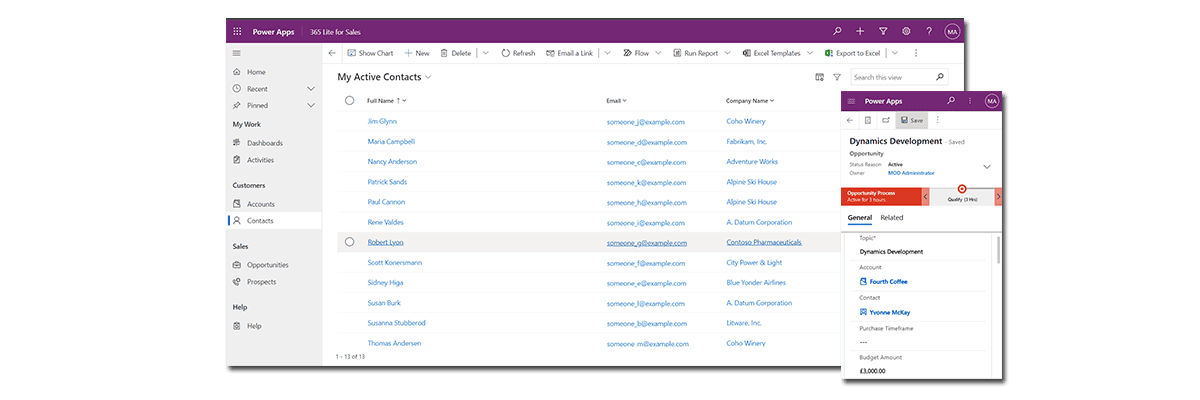Click the edit columns icon near search
1200x400 pixels.
tap(819, 77)
